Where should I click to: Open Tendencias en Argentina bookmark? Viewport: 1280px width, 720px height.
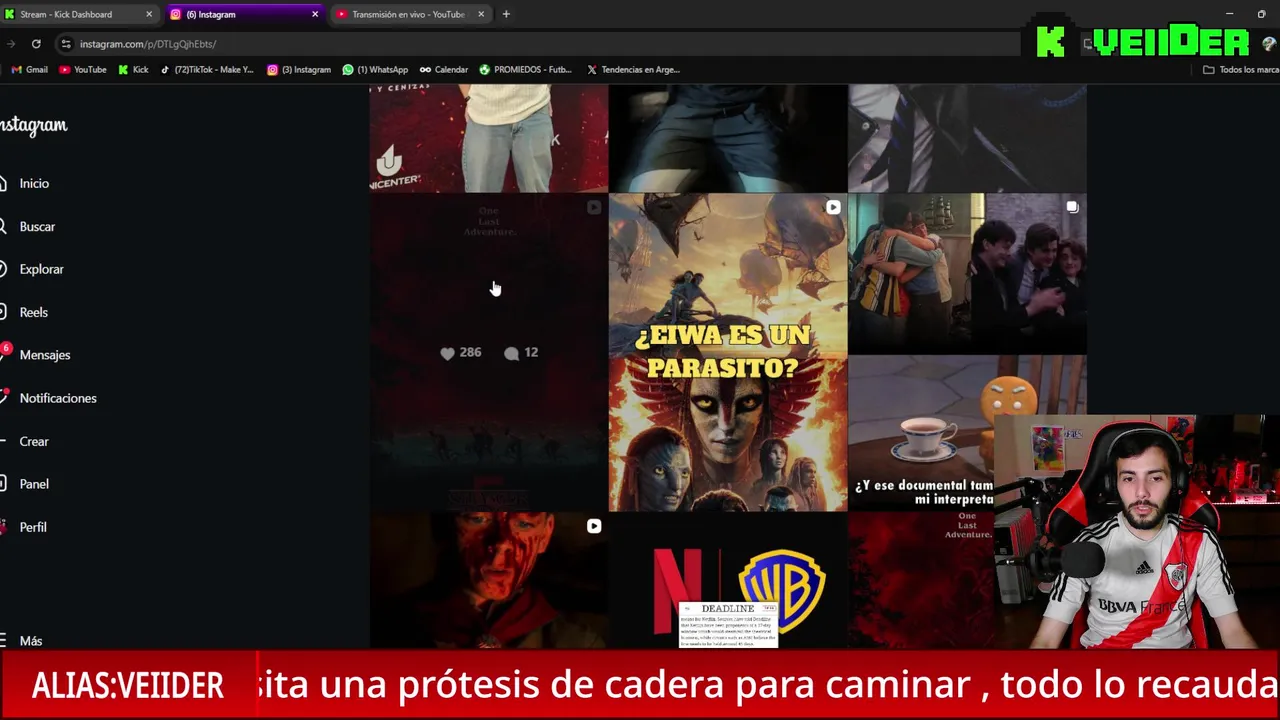[x=633, y=70]
